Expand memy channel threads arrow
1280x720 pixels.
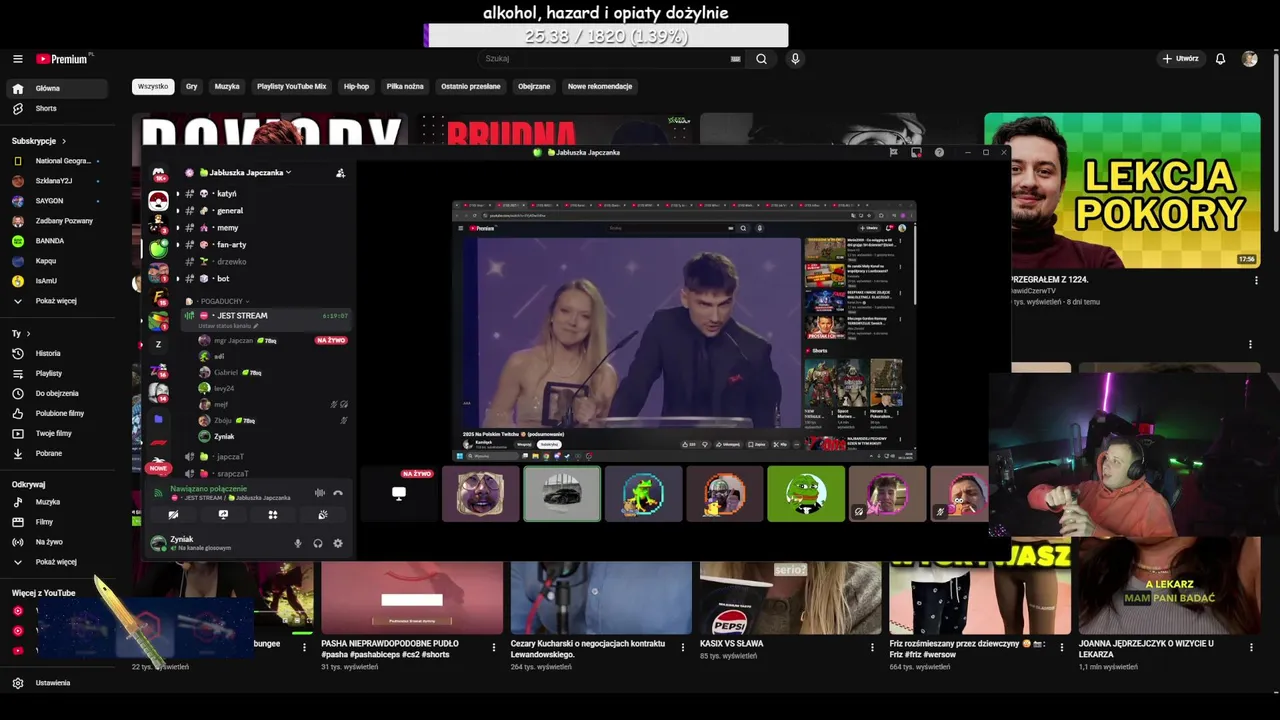coord(178,228)
